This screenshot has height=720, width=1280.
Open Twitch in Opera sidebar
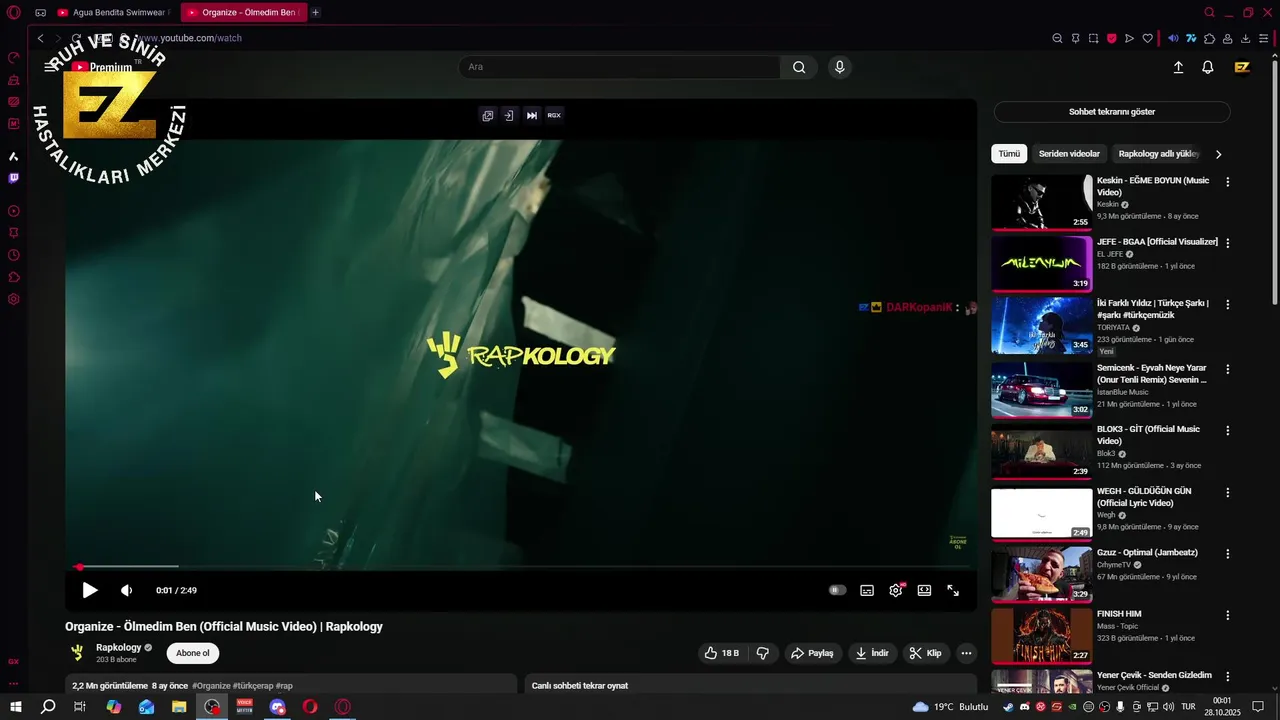pyautogui.click(x=14, y=178)
